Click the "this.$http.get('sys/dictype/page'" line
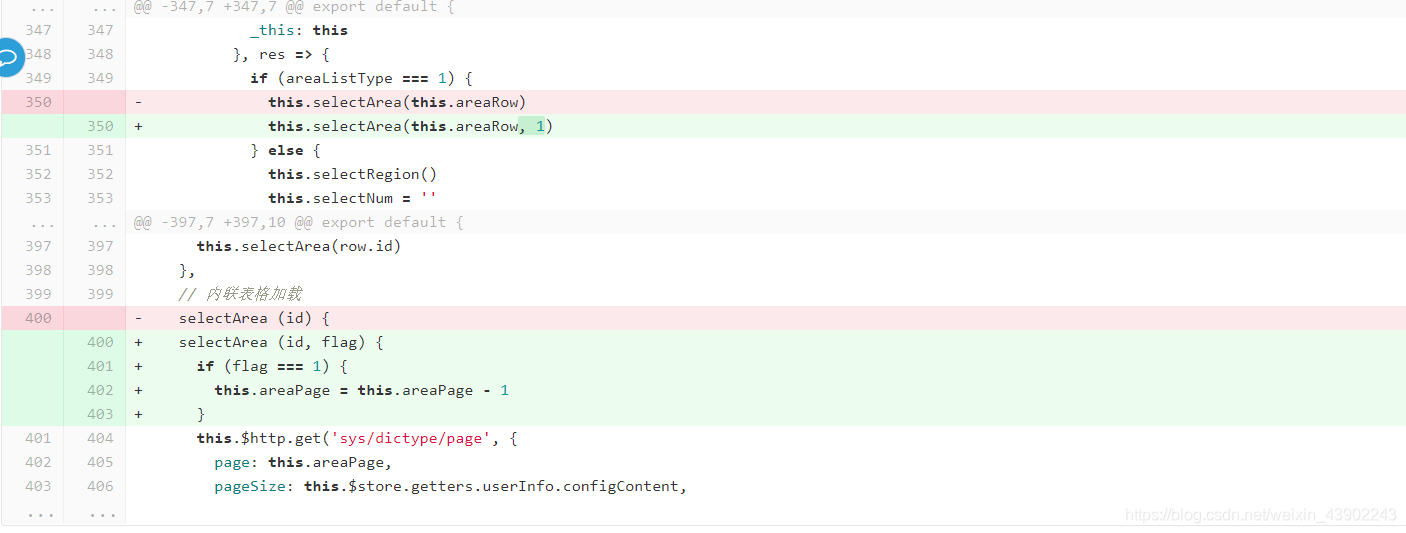This screenshot has height=533, width=1406. (357, 438)
